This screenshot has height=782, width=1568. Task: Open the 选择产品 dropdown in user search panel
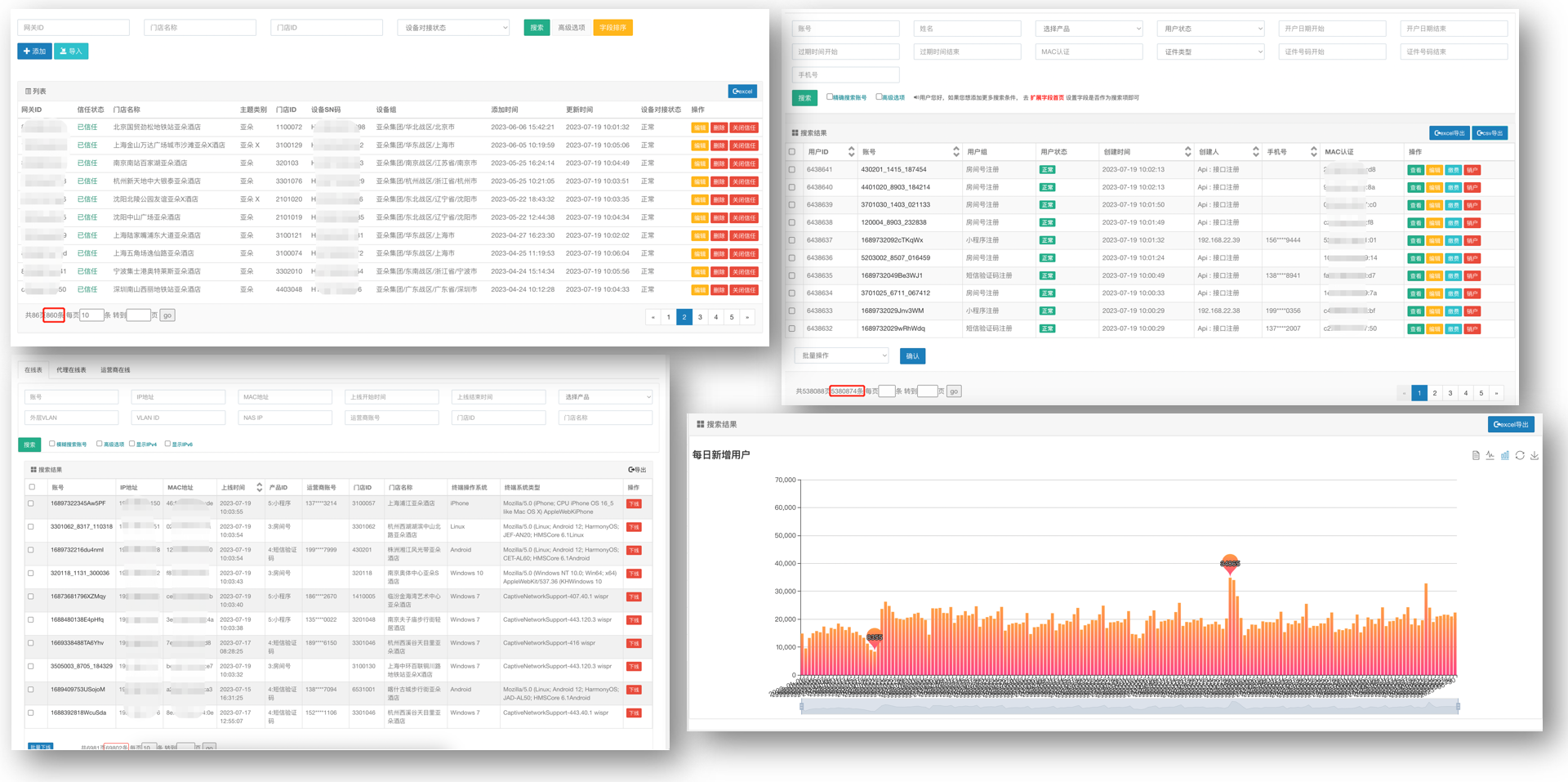pos(1089,29)
